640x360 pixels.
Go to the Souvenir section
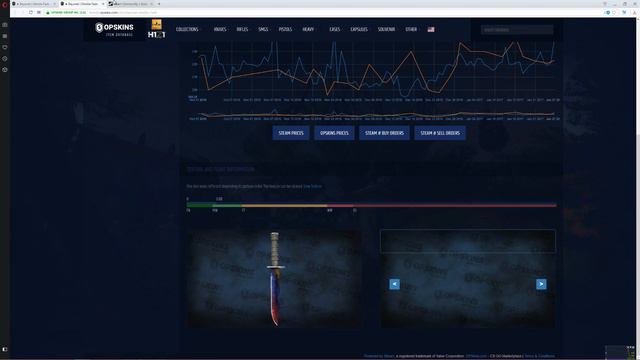tap(386, 29)
